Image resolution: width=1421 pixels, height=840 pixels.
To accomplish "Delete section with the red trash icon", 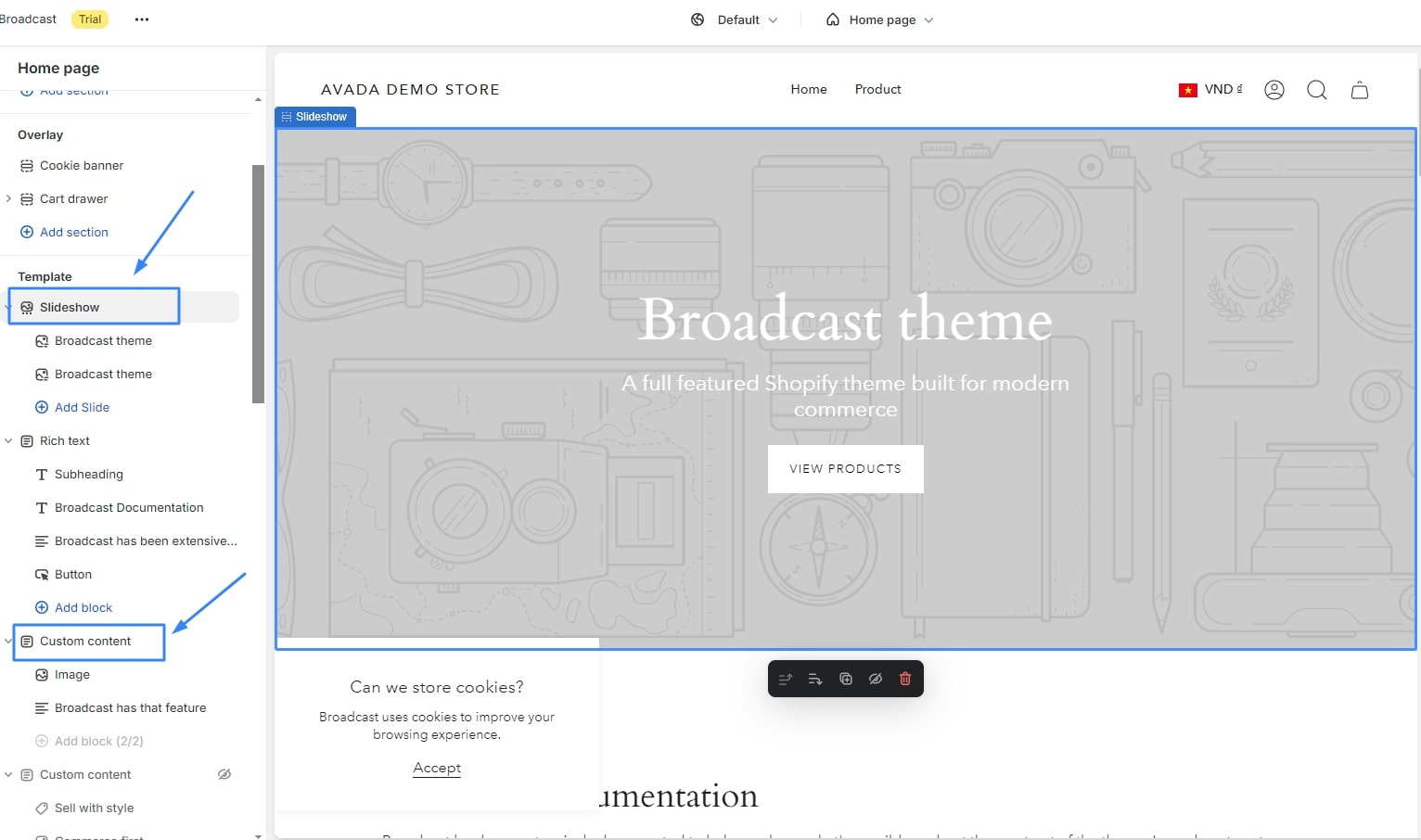I will [905, 679].
